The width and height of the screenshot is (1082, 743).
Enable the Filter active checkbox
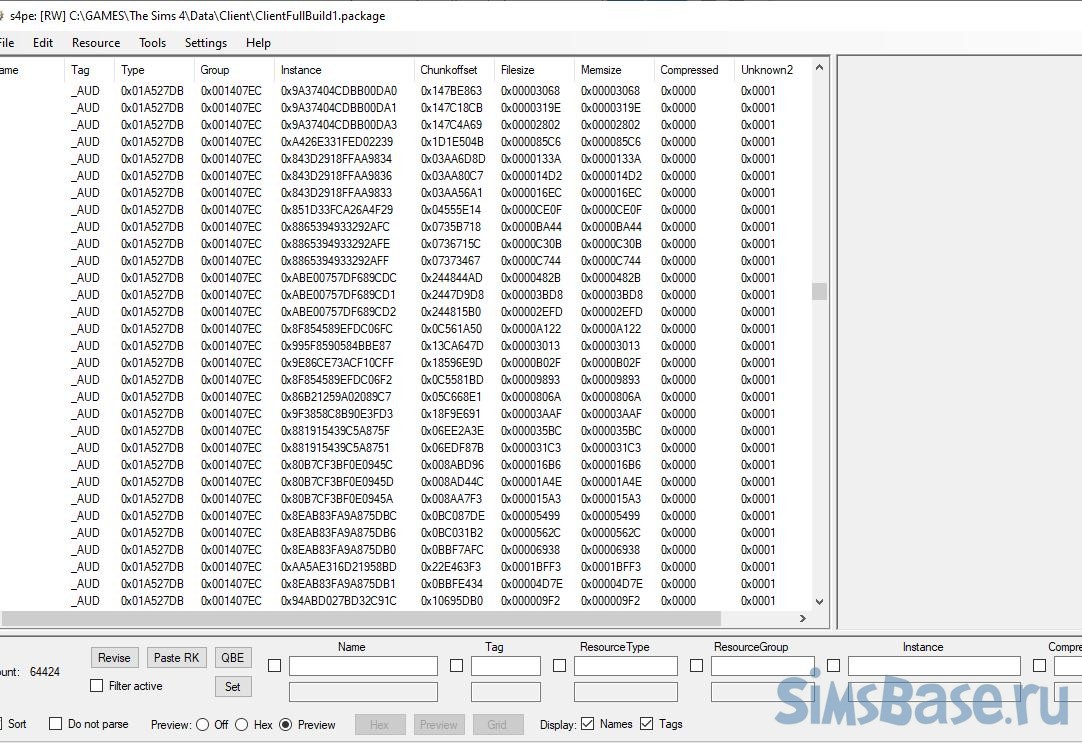97,686
